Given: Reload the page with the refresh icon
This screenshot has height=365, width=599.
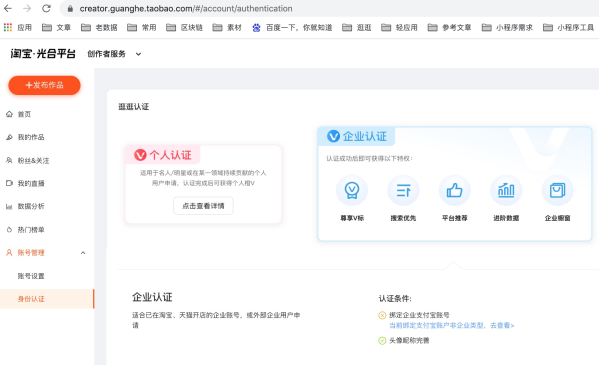Looking at the screenshot, I should point(46,8).
